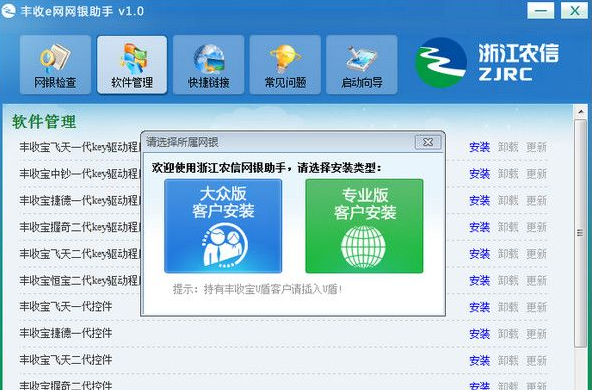
Task: Update 丰收宝中钞一代key驱动程序
Action: coord(536,174)
